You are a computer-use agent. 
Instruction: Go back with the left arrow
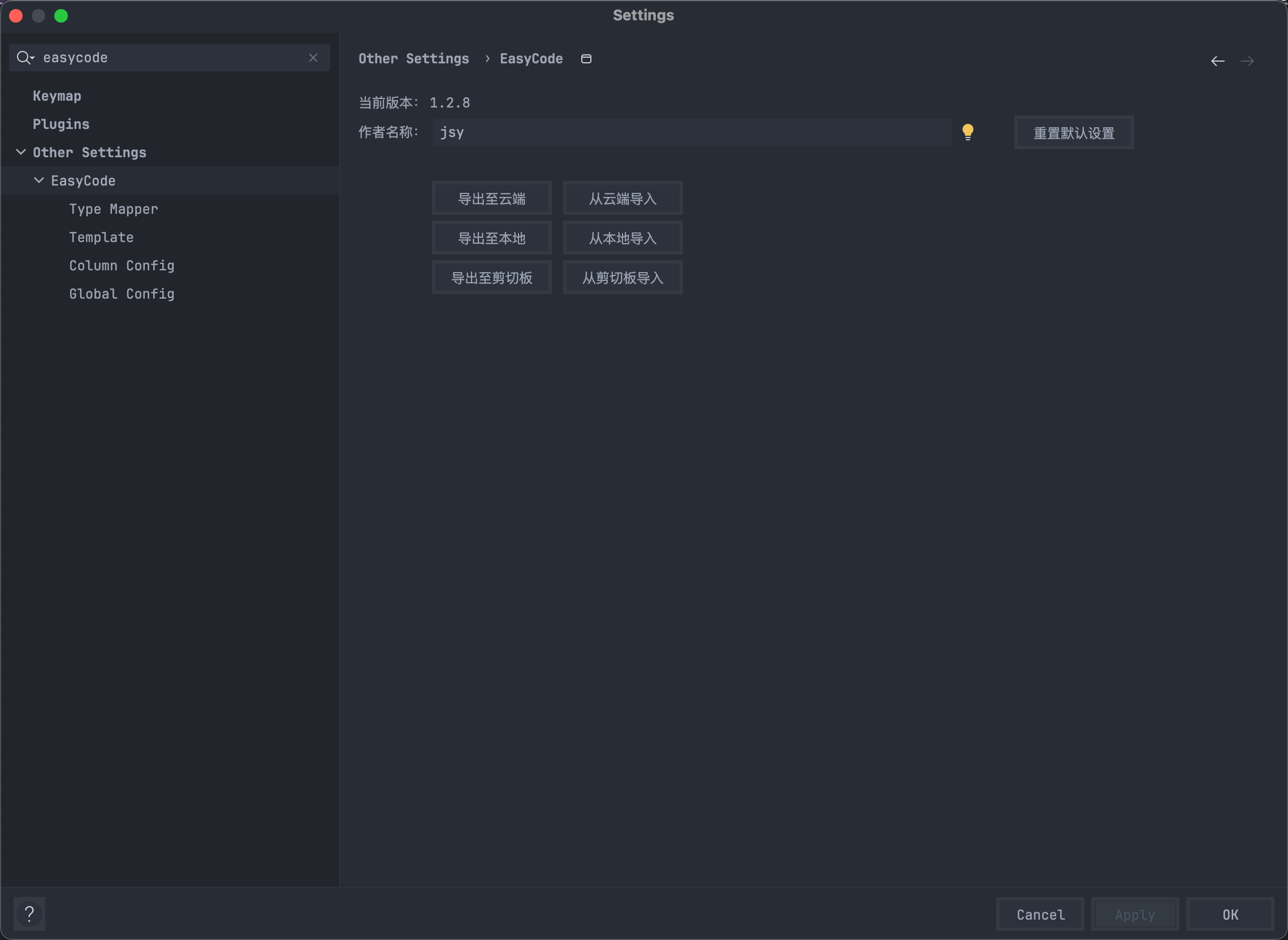coord(1217,61)
